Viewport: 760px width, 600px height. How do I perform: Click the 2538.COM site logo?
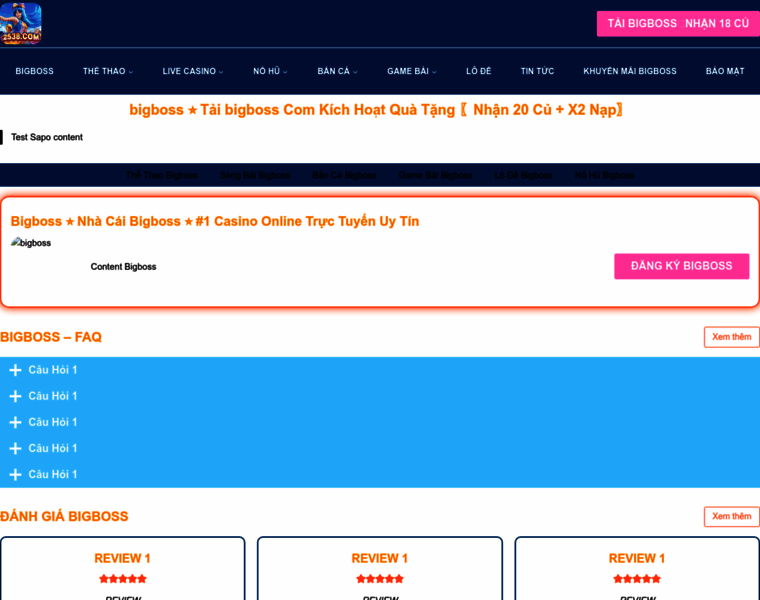click(x=20, y=23)
